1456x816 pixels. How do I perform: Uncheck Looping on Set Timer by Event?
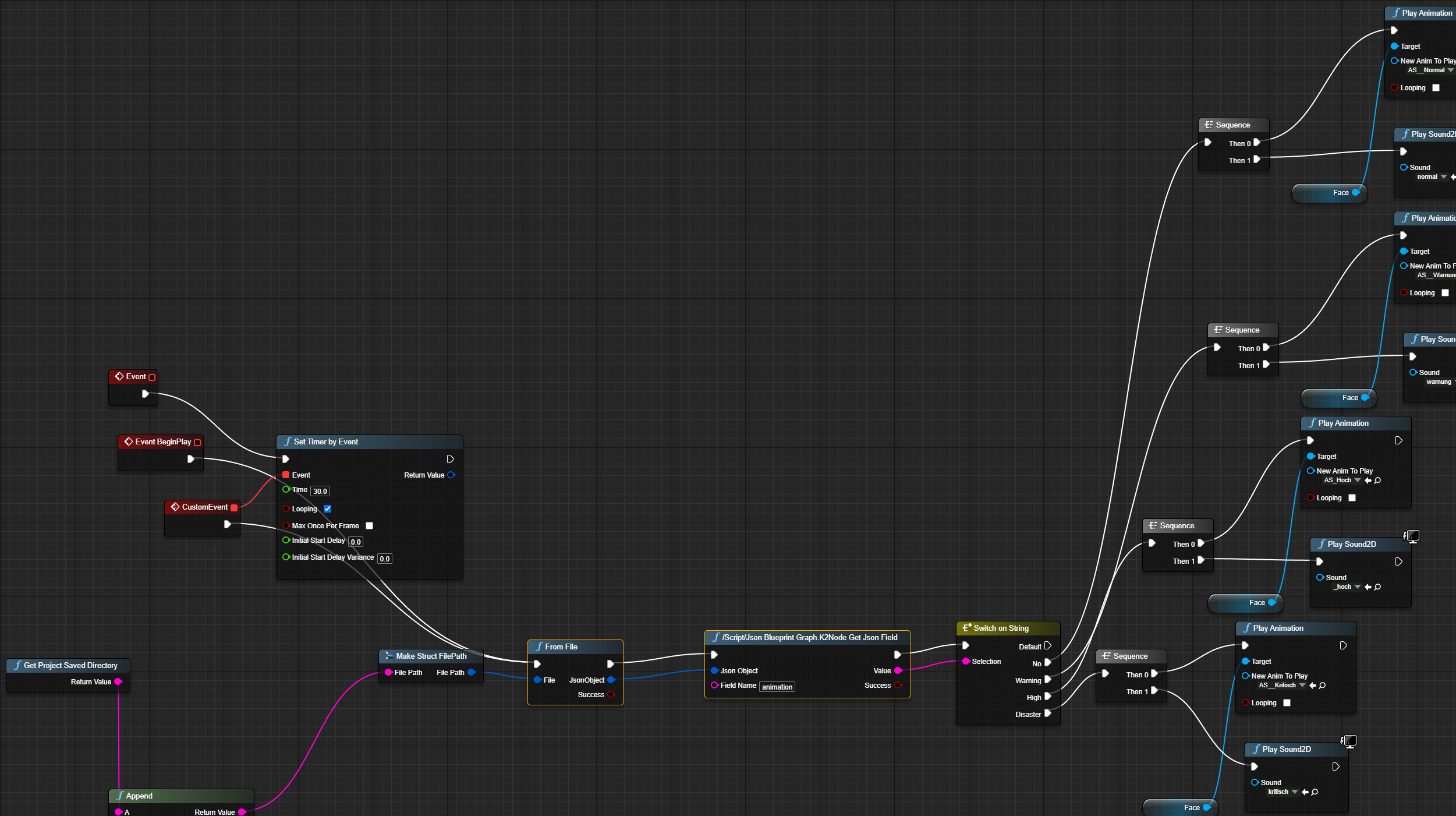click(327, 509)
